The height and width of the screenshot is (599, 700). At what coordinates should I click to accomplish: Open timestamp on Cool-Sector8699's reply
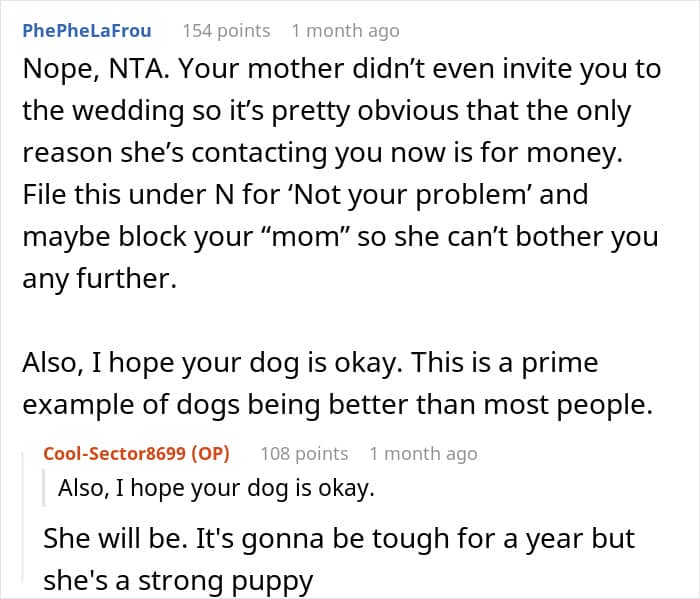coord(423,453)
